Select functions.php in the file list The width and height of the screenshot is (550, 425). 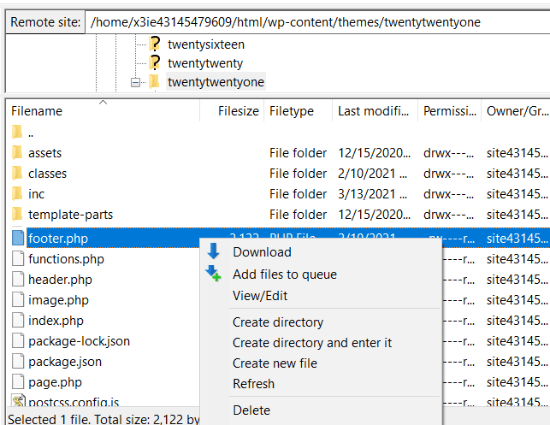click(66, 259)
